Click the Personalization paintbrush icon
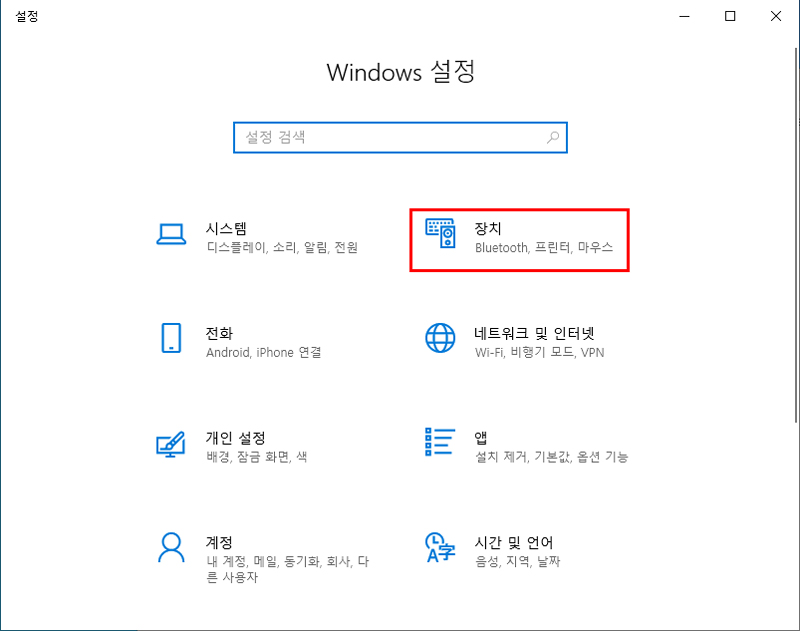The height and width of the screenshot is (631, 800). pyautogui.click(x=170, y=444)
